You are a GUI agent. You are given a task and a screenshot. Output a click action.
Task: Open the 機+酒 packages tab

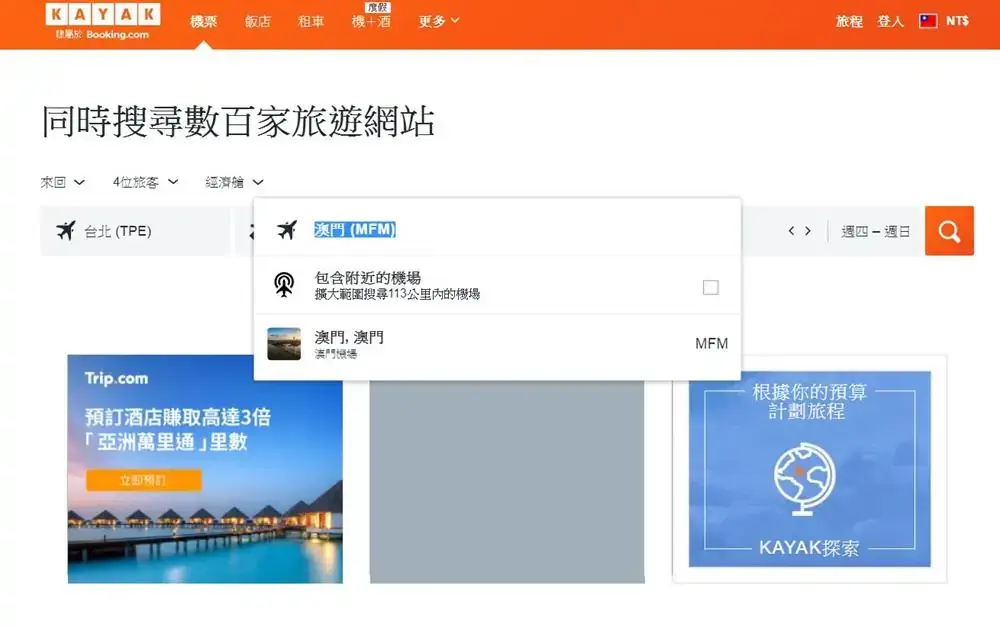pos(371,22)
